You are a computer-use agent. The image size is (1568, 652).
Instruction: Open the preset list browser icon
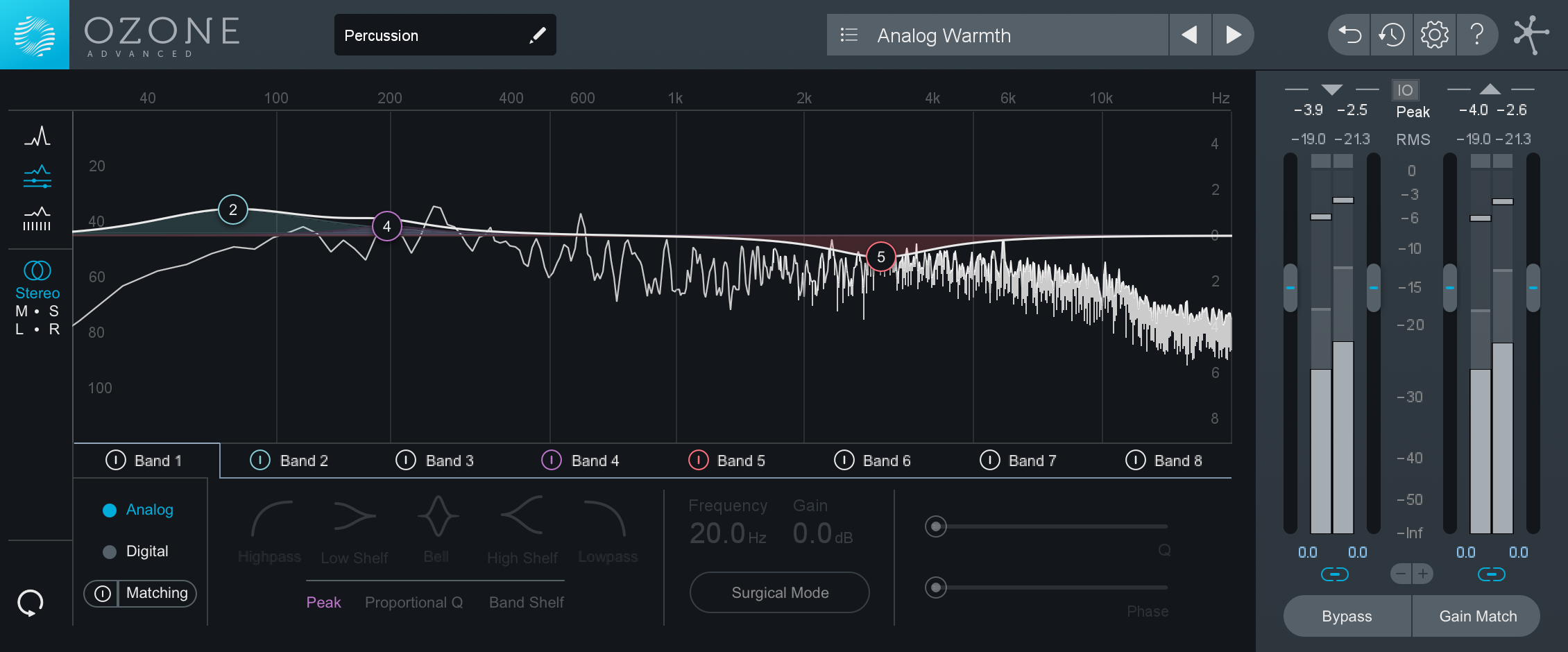pos(849,35)
